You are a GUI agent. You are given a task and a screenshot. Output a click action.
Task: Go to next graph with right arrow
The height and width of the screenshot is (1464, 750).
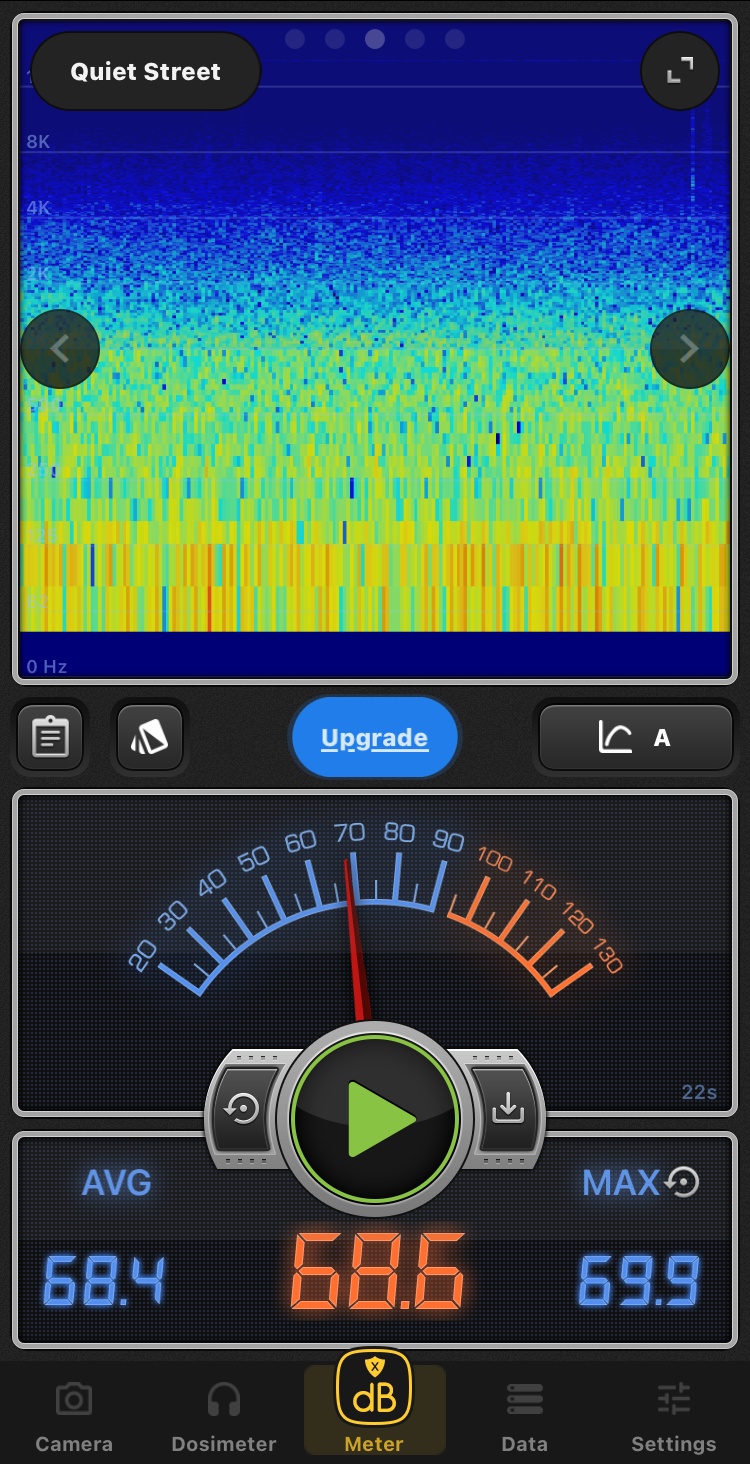point(689,349)
